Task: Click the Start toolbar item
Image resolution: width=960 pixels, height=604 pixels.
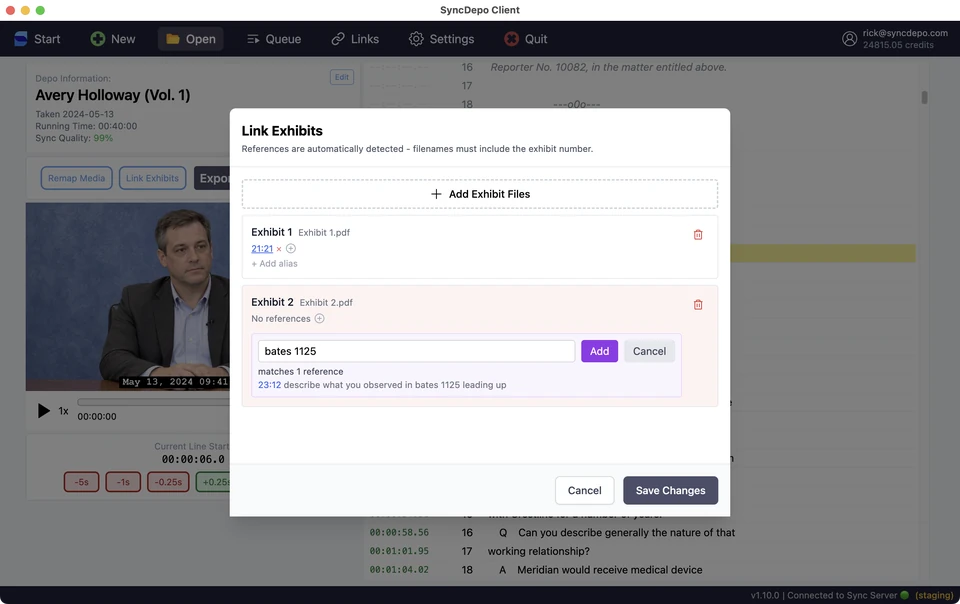Action: [37, 39]
